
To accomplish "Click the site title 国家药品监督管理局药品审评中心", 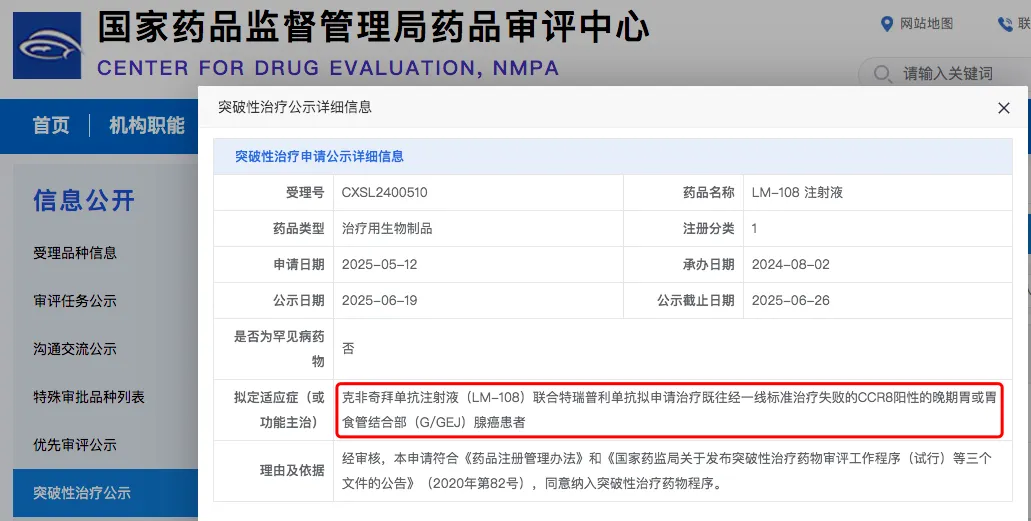I will tap(374, 28).
